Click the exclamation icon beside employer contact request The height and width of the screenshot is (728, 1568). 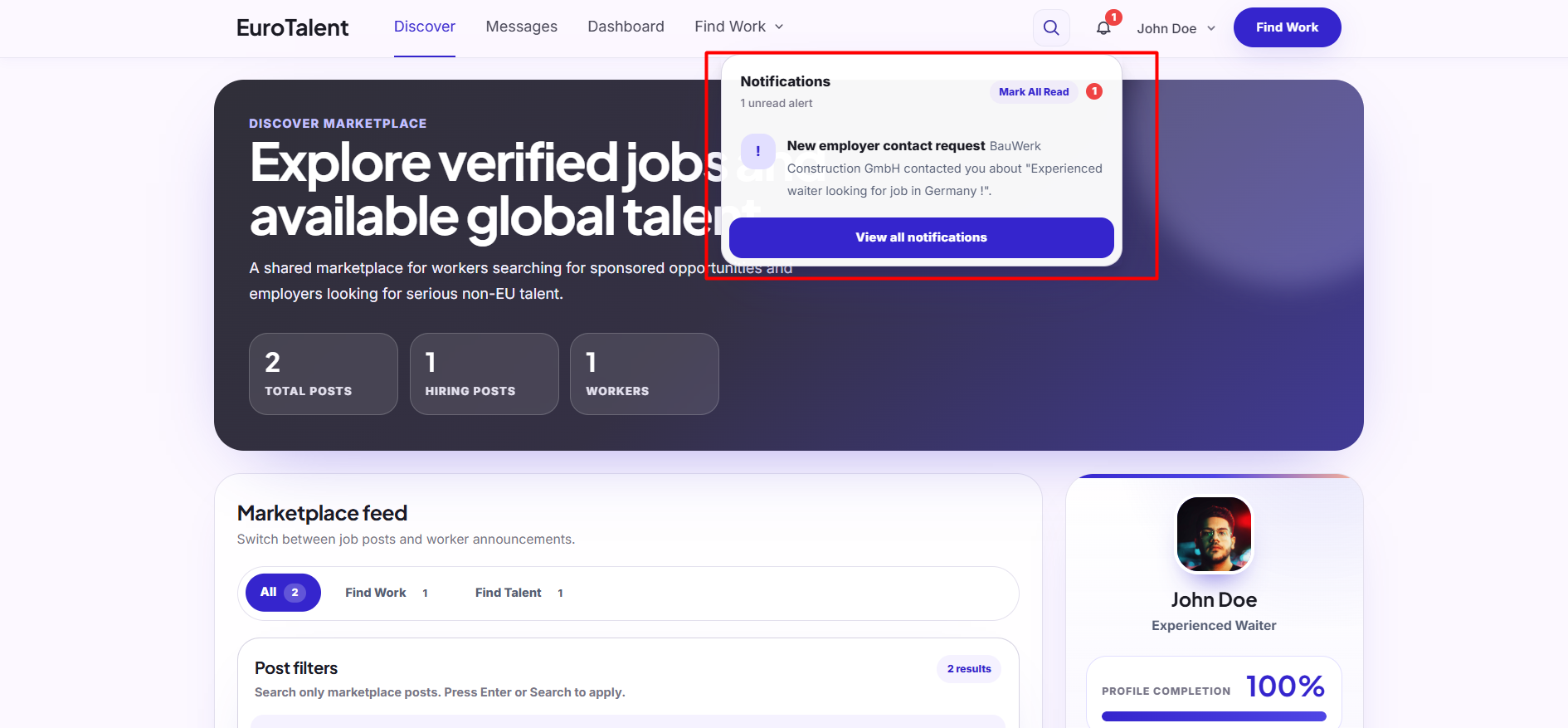coord(758,151)
